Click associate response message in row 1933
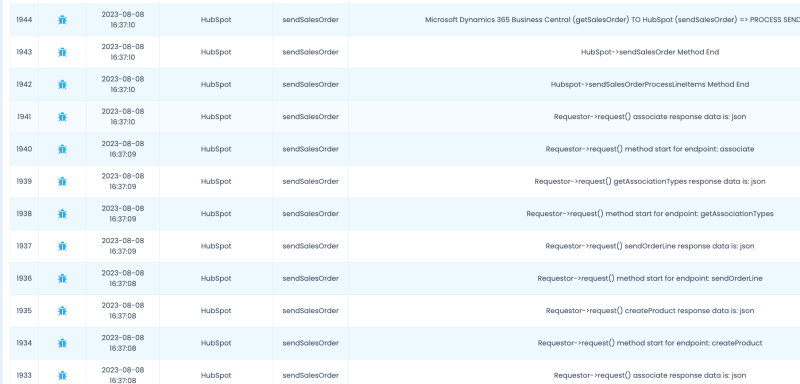 650,375
